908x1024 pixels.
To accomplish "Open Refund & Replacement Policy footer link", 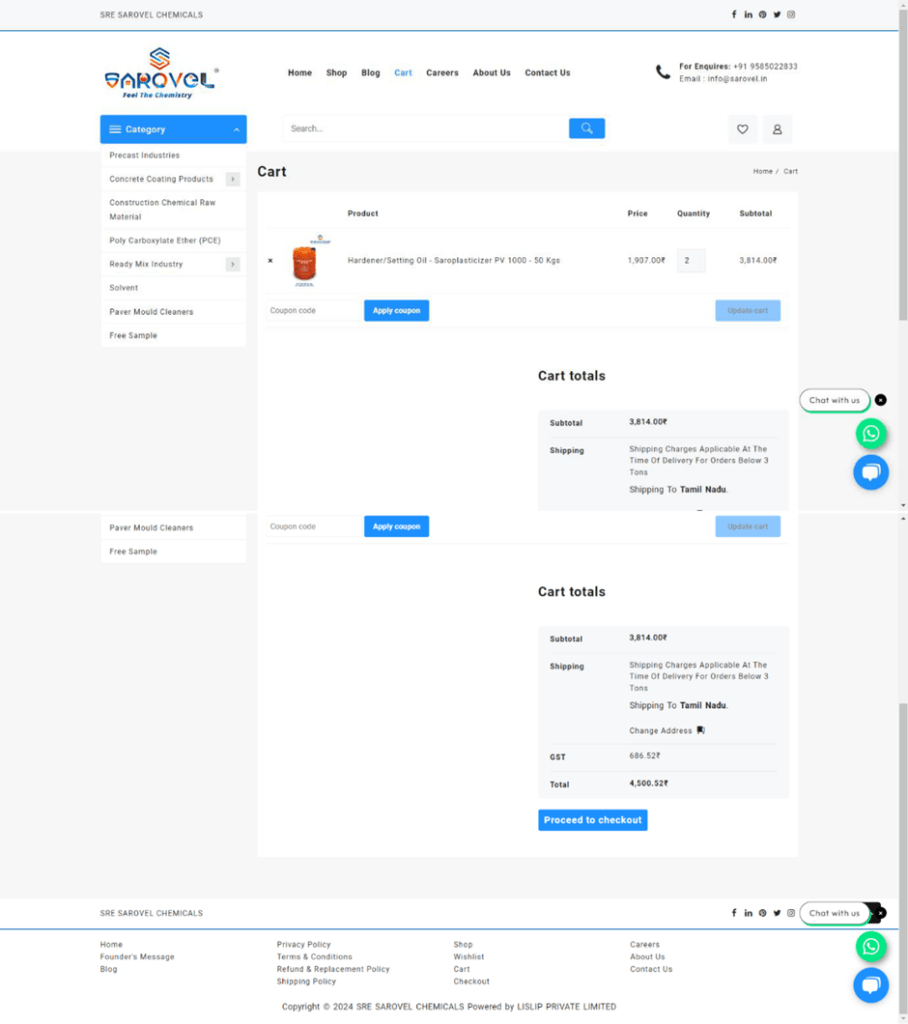I will pyautogui.click(x=333, y=969).
